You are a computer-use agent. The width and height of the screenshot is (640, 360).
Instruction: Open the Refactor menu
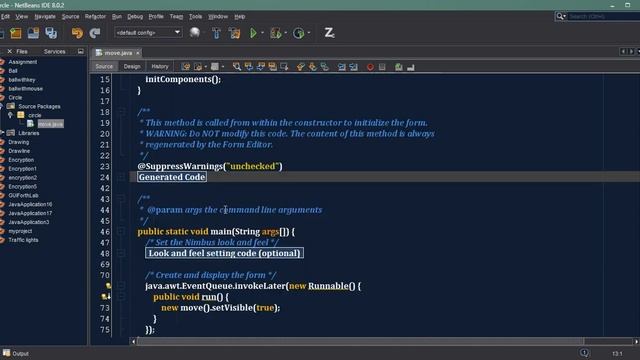pos(95,17)
